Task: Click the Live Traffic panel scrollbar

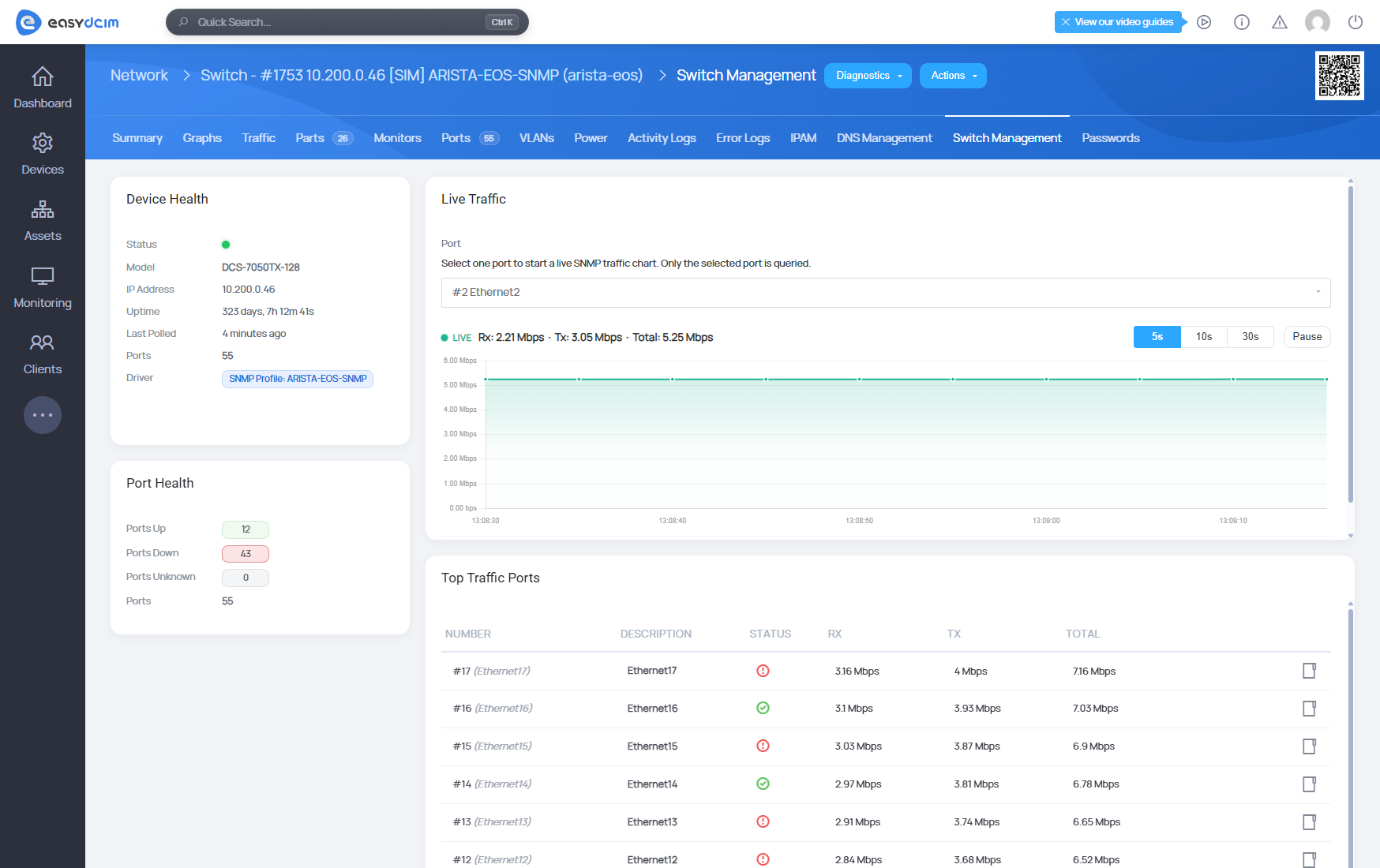Action: click(1351, 344)
